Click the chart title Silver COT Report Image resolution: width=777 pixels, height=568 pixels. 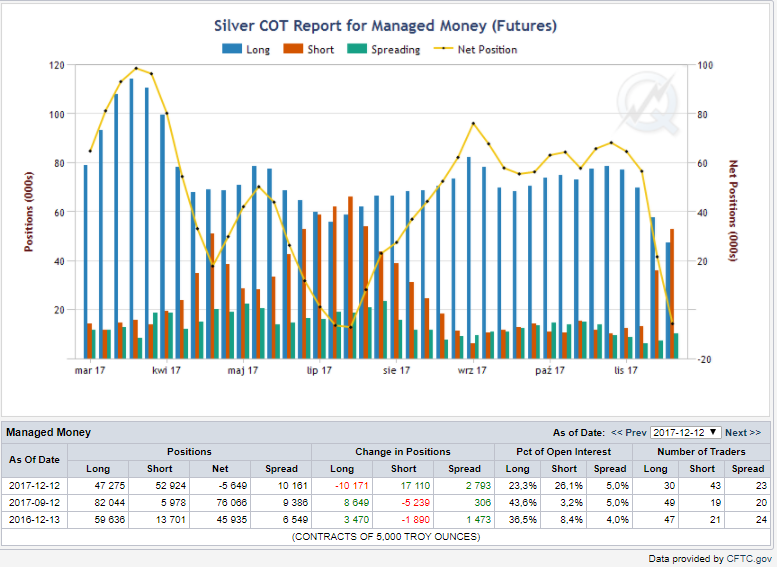tap(385, 26)
